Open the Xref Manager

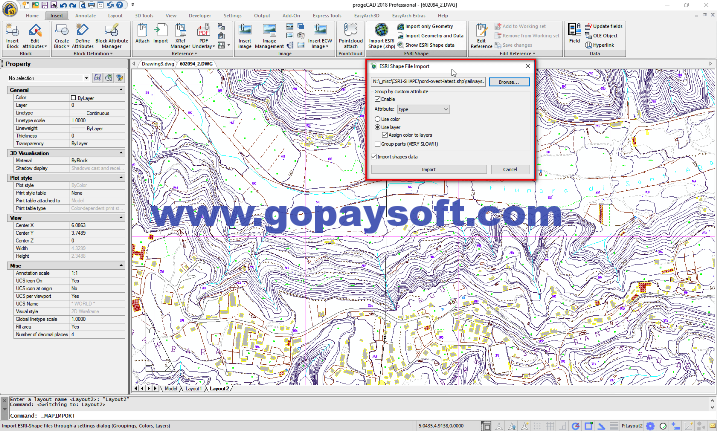pyautogui.click(x=181, y=36)
